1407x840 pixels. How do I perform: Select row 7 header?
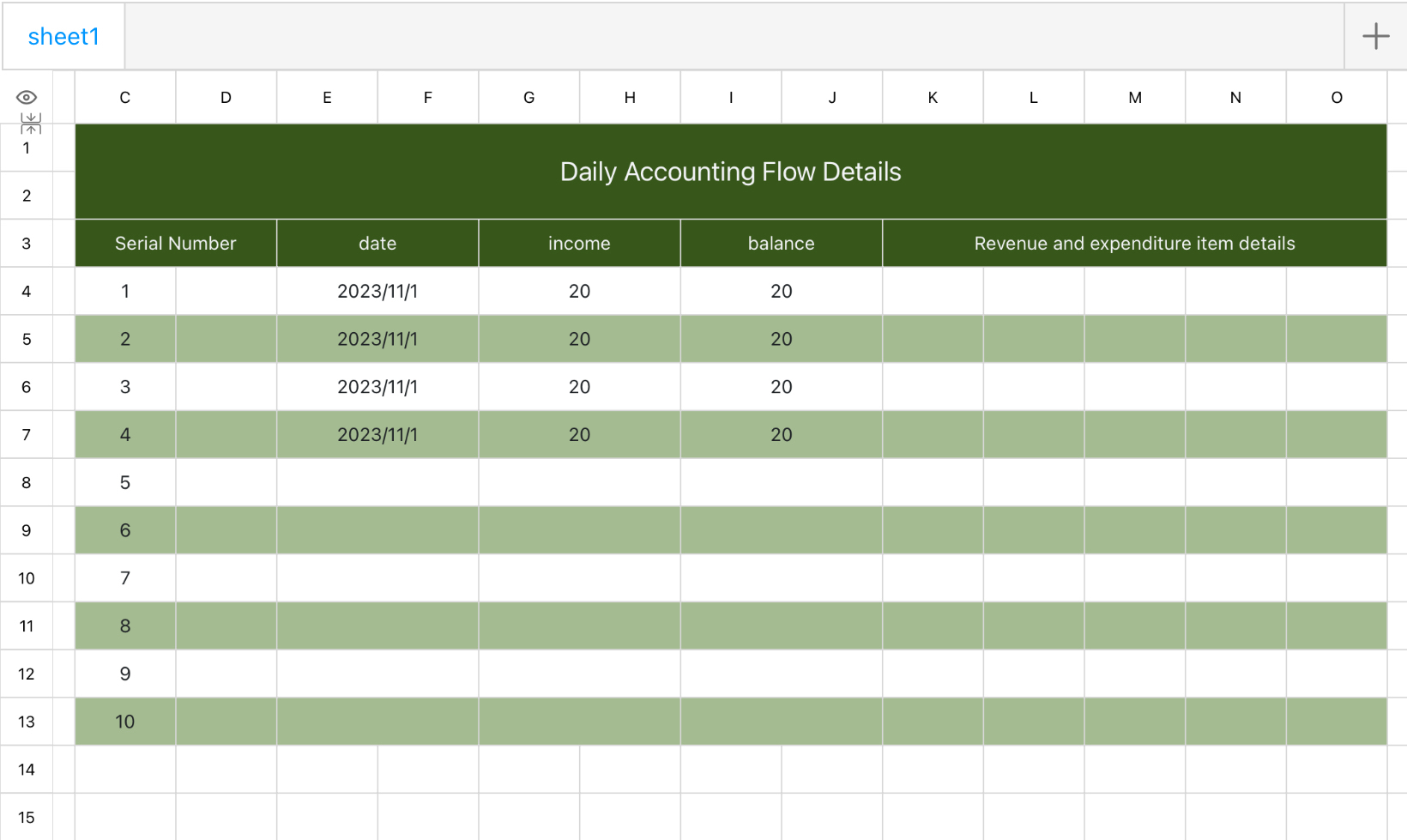pos(27,435)
